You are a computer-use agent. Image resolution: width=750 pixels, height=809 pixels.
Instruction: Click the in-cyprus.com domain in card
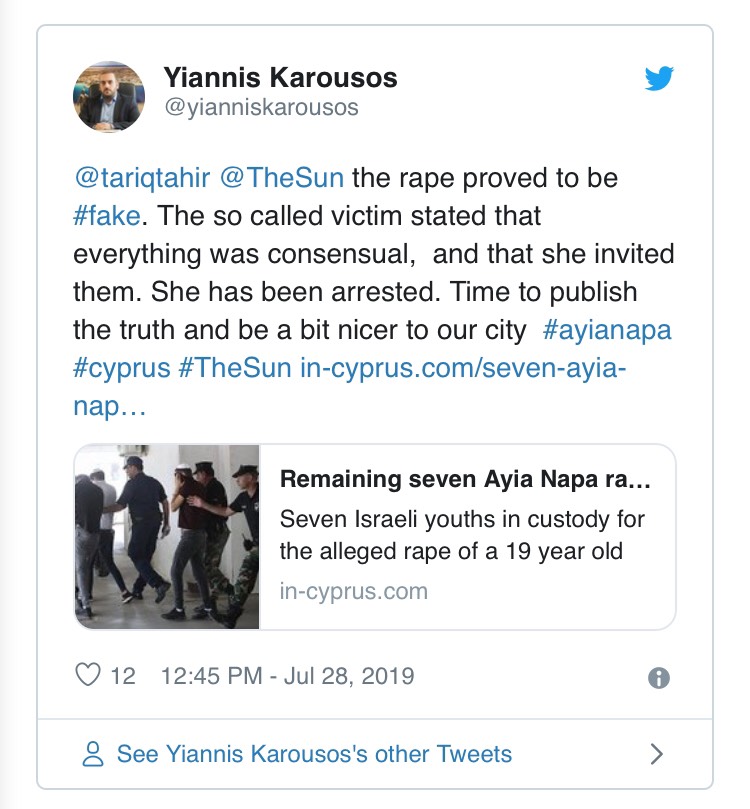point(354,591)
